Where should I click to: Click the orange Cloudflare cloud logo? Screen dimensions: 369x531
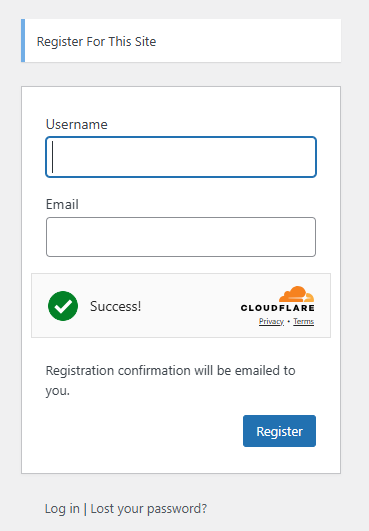pos(297,294)
